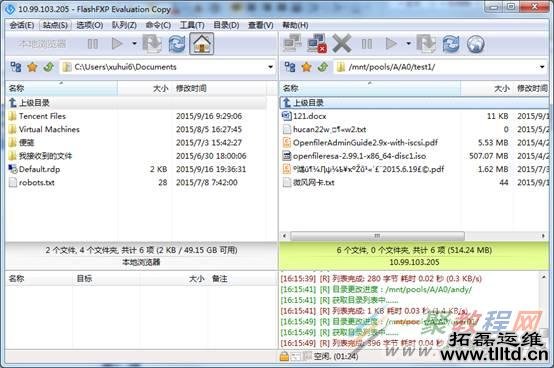Select local 上级目录 parent entry
The height and width of the screenshot is (368, 554).
coord(136,103)
